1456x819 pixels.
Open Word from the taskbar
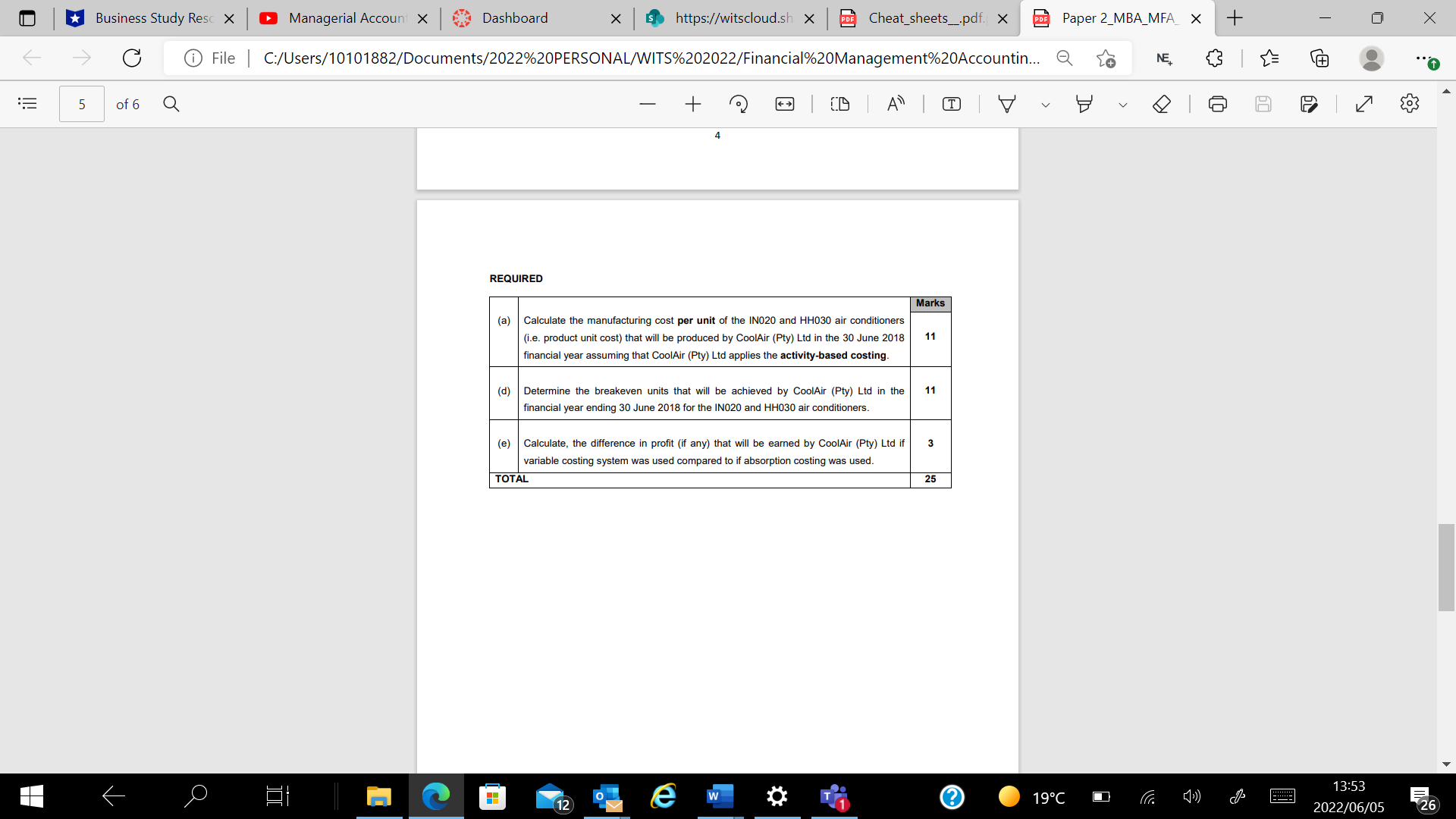pyautogui.click(x=720, y=797)
